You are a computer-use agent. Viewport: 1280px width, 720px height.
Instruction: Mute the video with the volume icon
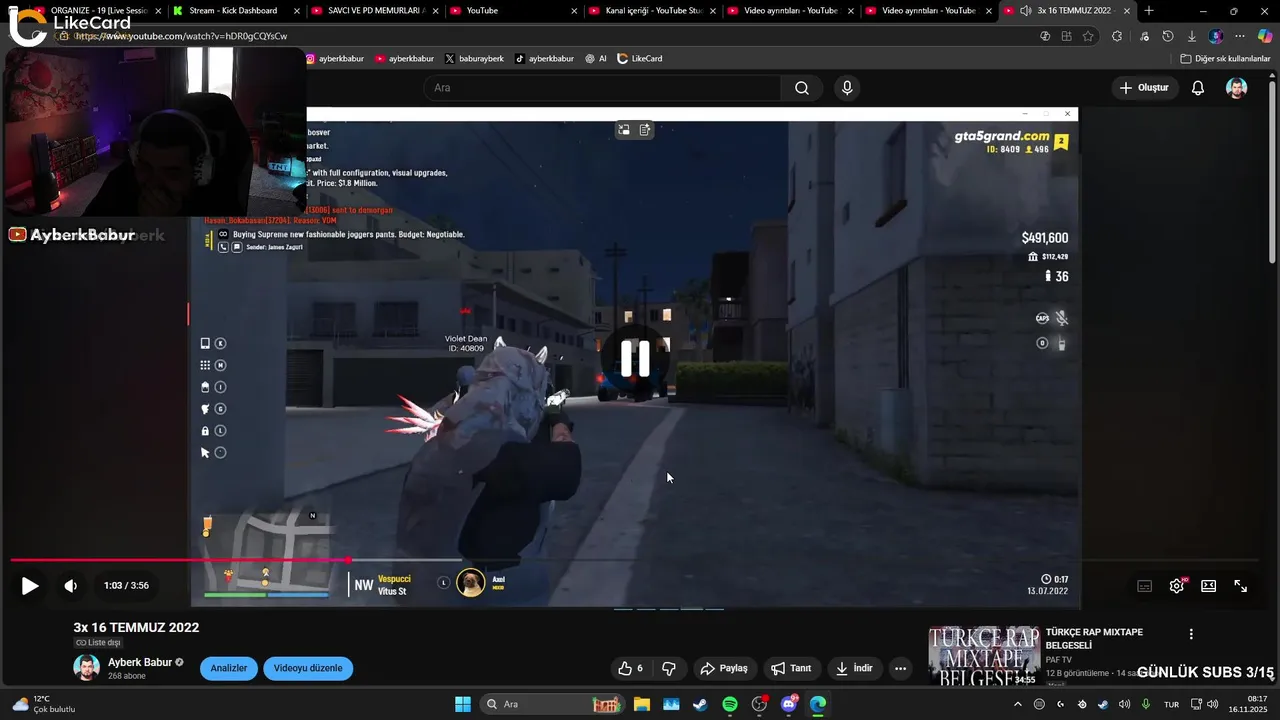point(70,586)
